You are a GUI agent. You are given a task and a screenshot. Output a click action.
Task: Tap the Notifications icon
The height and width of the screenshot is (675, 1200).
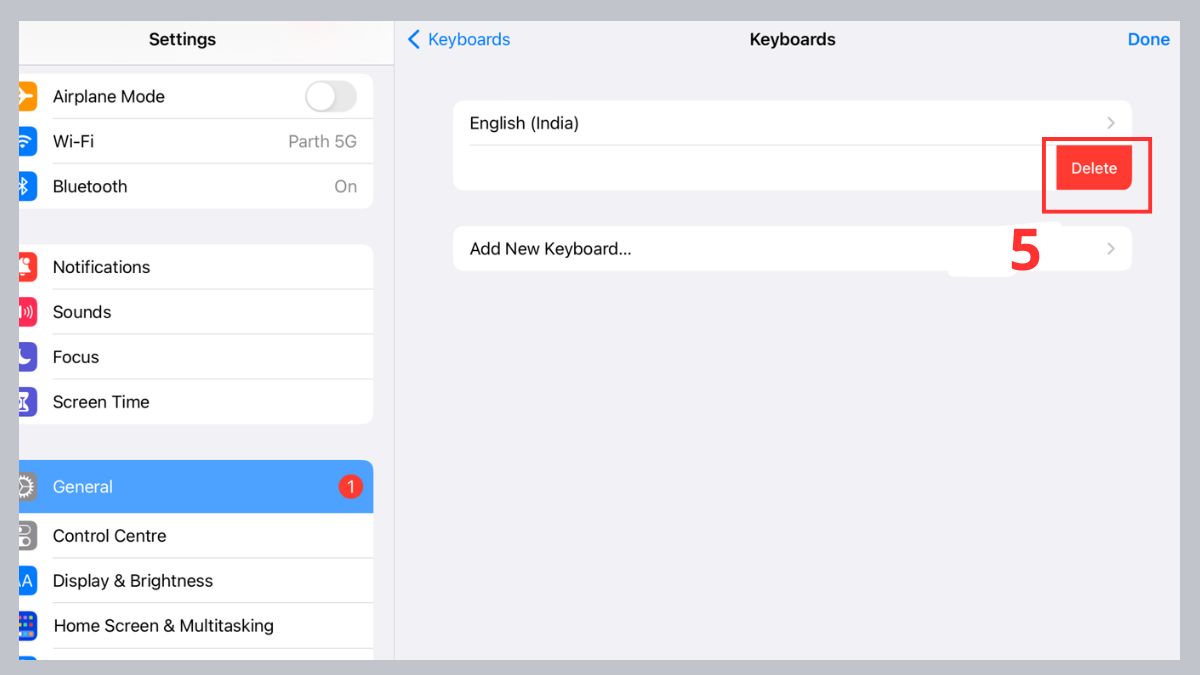click(28, 266)
